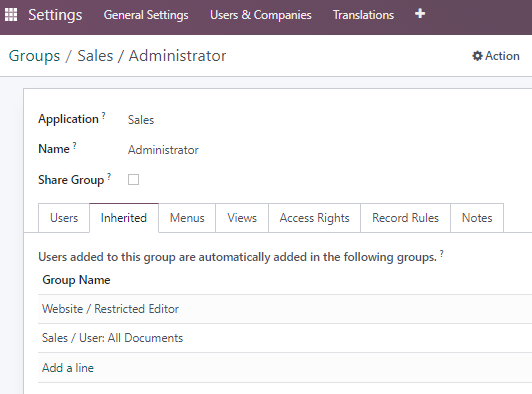Viewport: 532px width, 394px height.
Task: Click the Application field help question mark
Action: tap(103, 116)
